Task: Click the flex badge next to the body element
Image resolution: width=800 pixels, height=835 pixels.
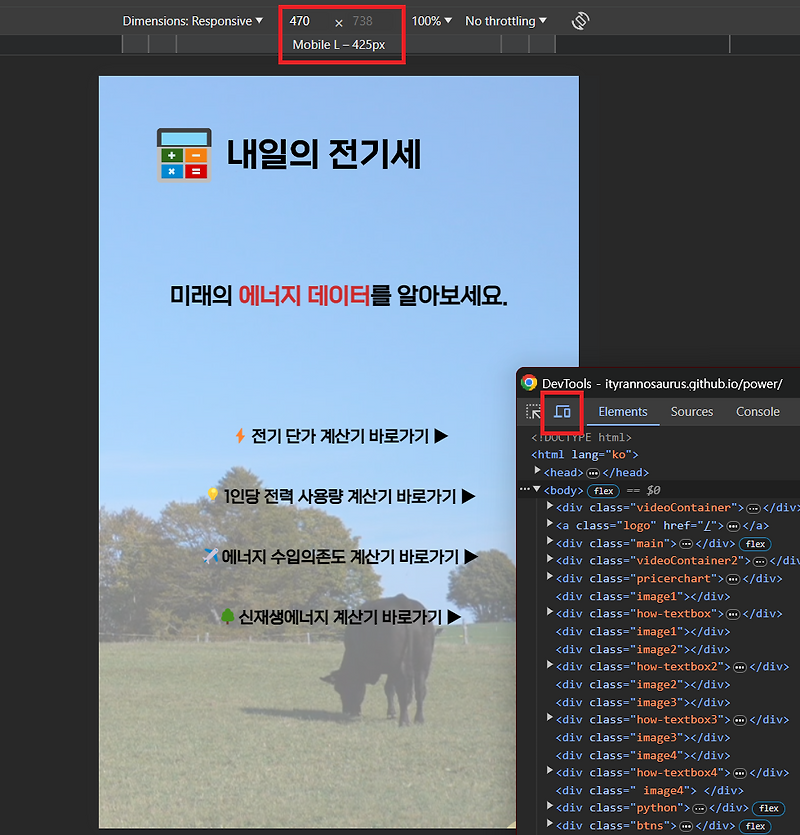Action: point(603,490)
